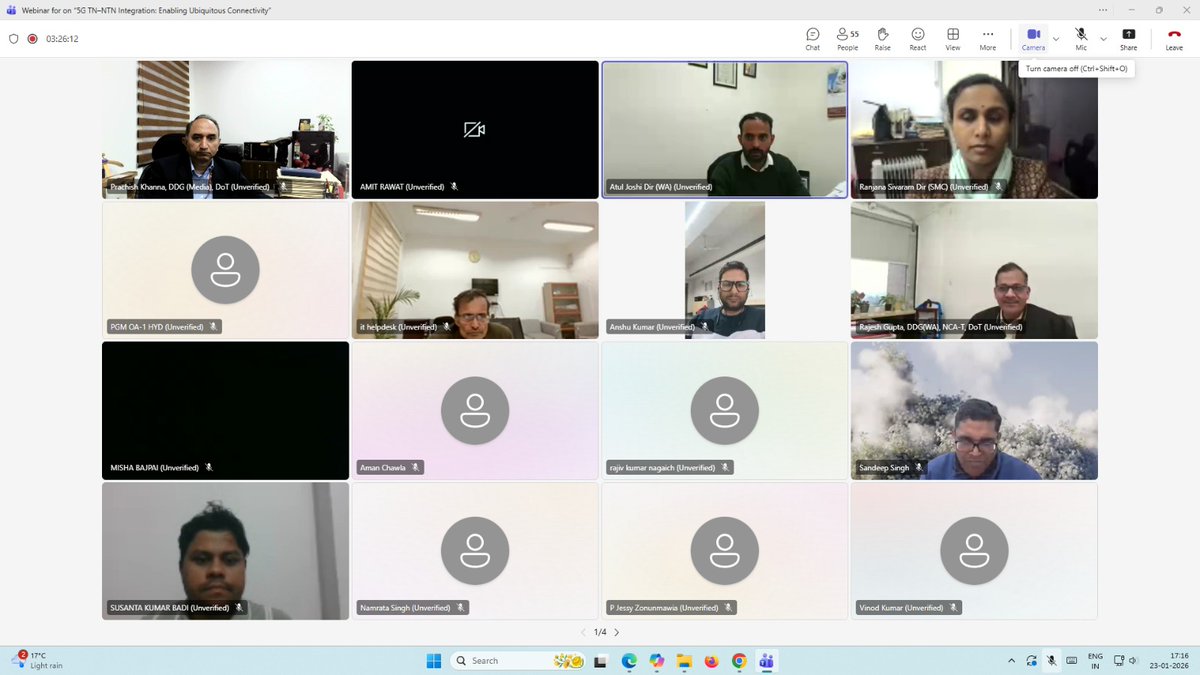Select Anshu Kumar's video tile
This screenshot has width=1200, height=675.
tap(724, 270)
